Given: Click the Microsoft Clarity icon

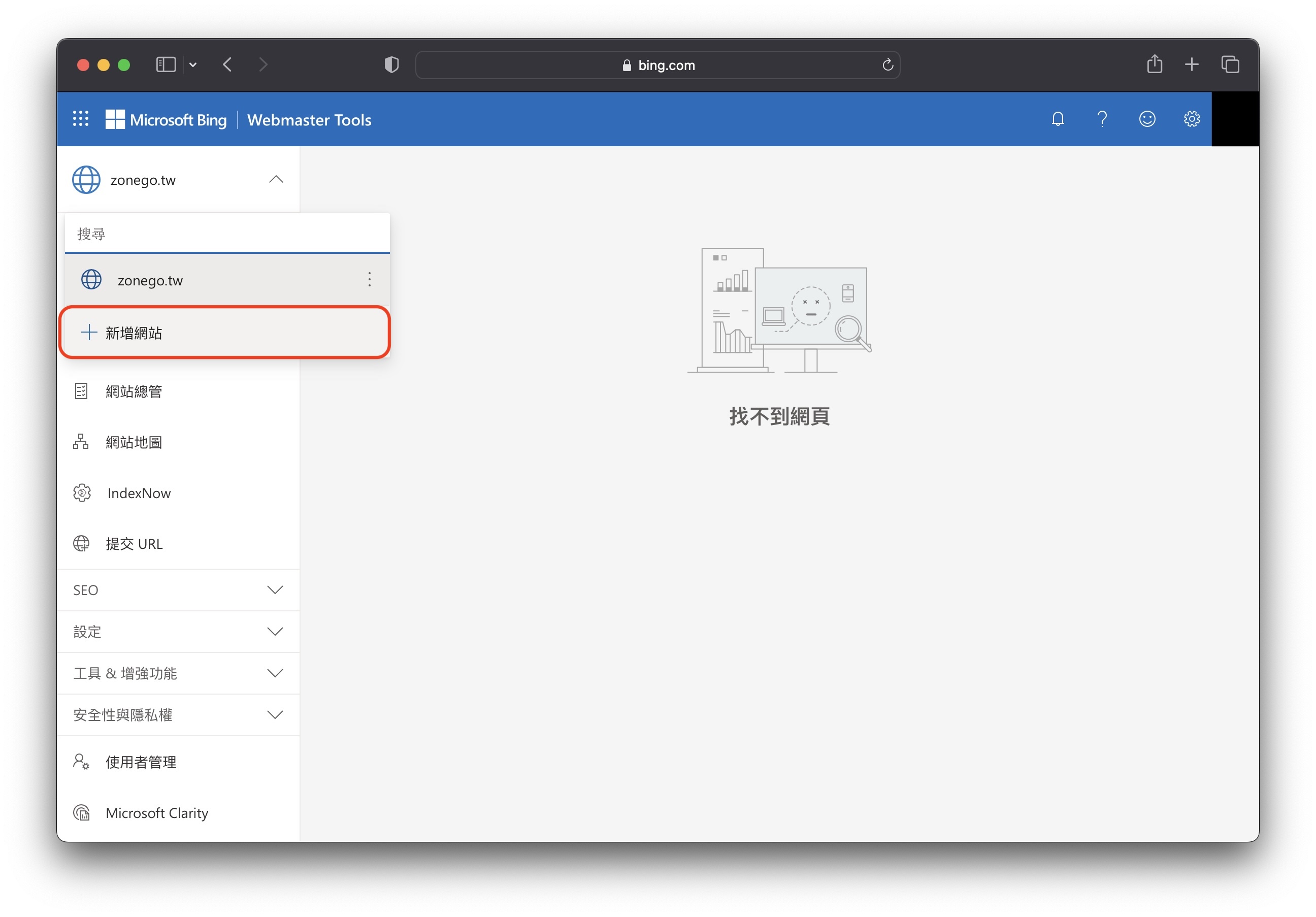Looking at the screenshot, I should [x=81, y=813].
